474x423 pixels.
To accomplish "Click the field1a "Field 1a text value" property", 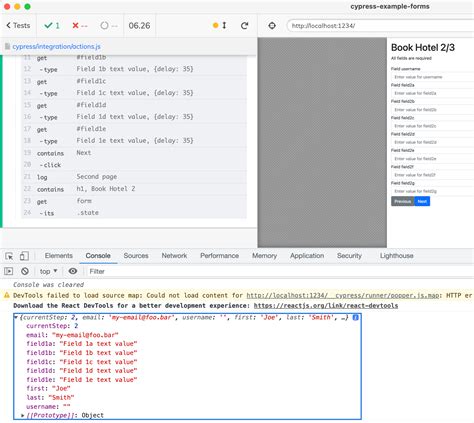I will (x=82, y=344).
